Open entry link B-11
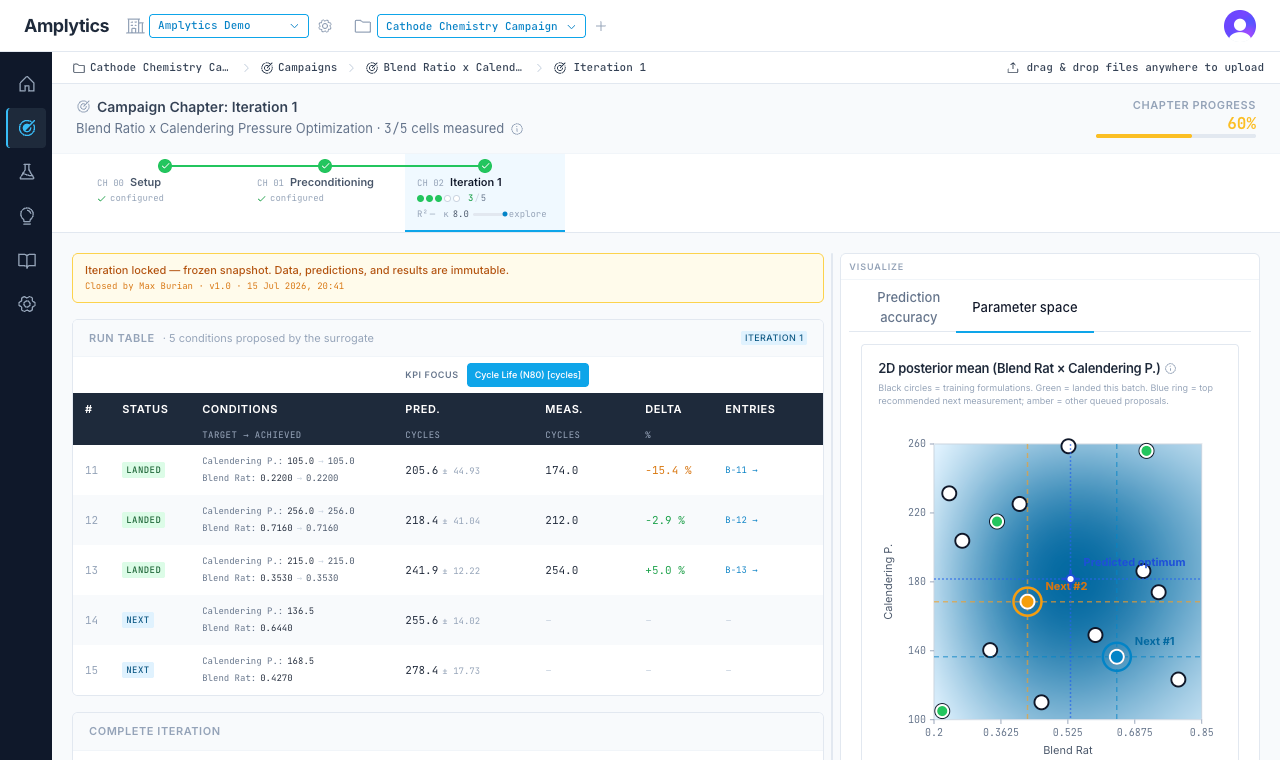Viewport: 1280px width, 760px height. [x=741, y=470]
